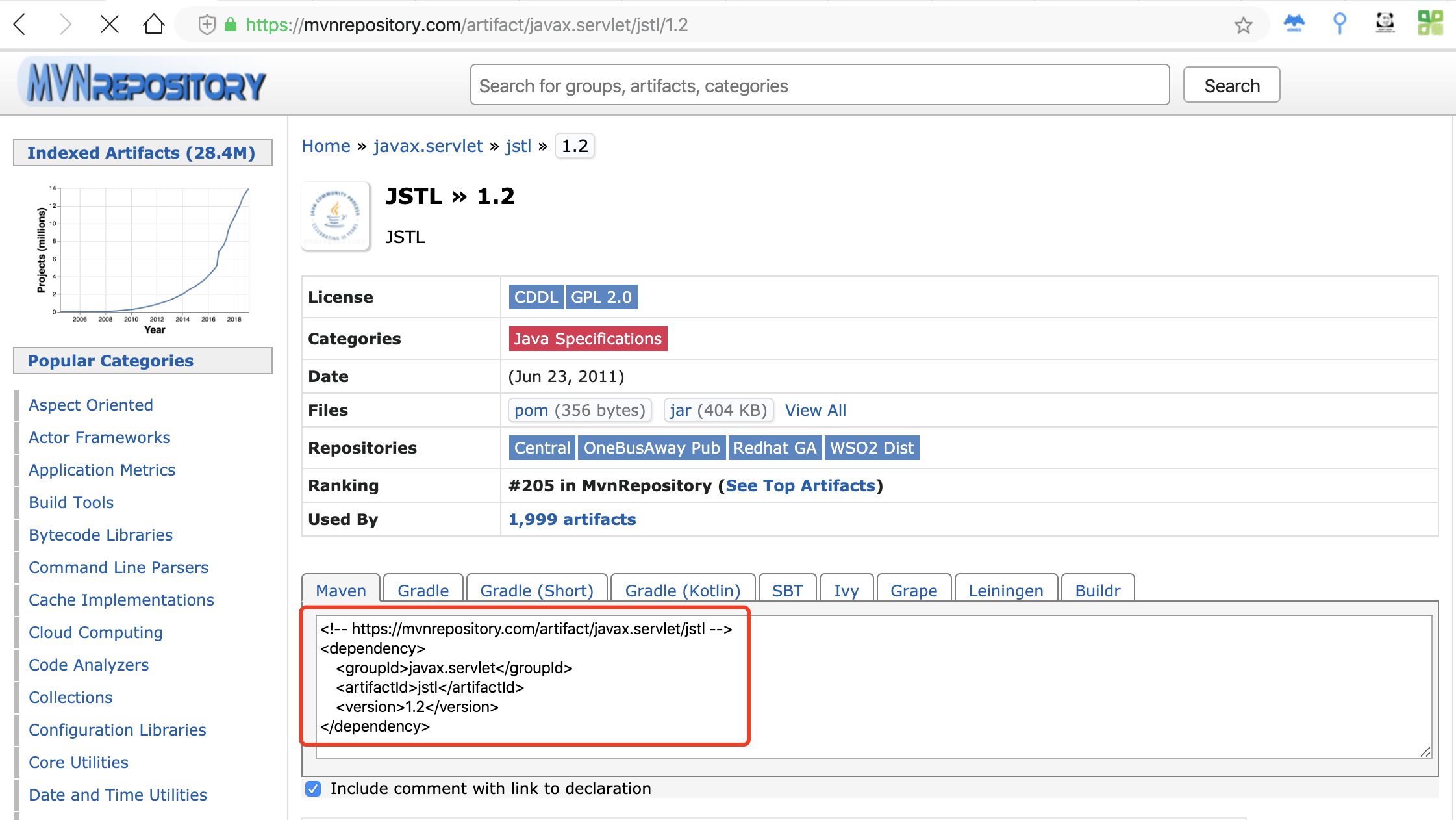Open the 1,999 artifacts link

pyautogui.click(x=571, y=519)
